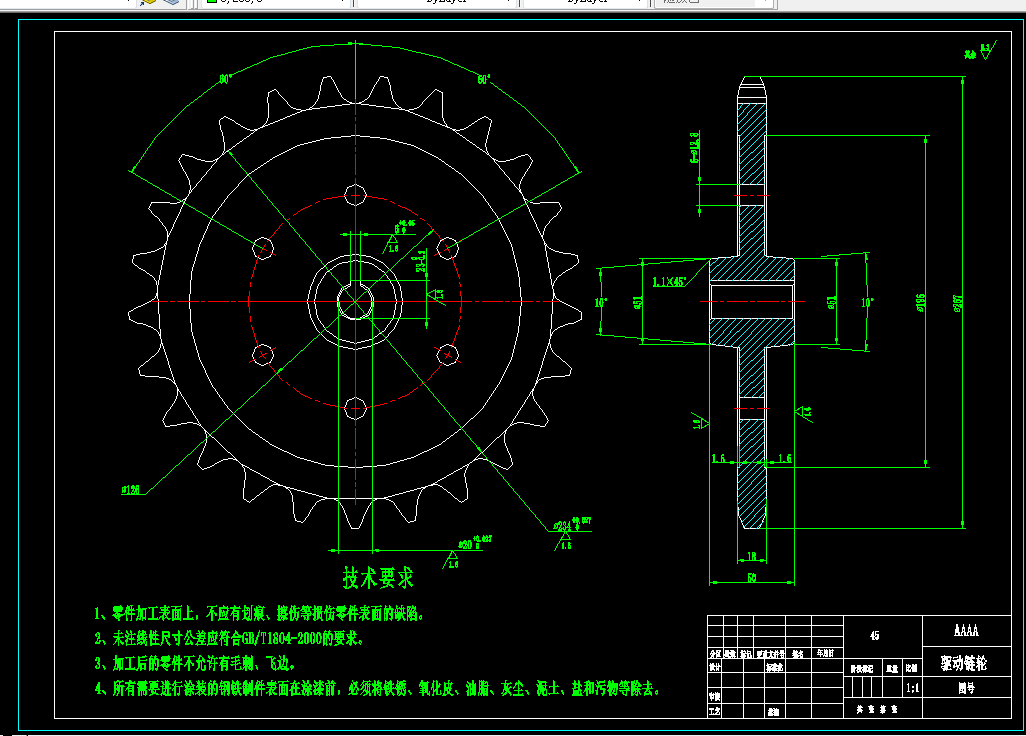
Task: Select note 2 referencing GB/T1804-2000
Action: [x=229, y=639]
